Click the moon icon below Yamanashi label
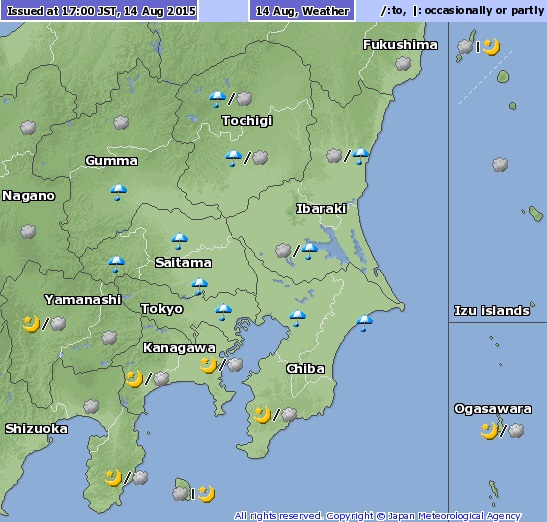The height and width of the screenshot is (522, 547). click(31, 324)
